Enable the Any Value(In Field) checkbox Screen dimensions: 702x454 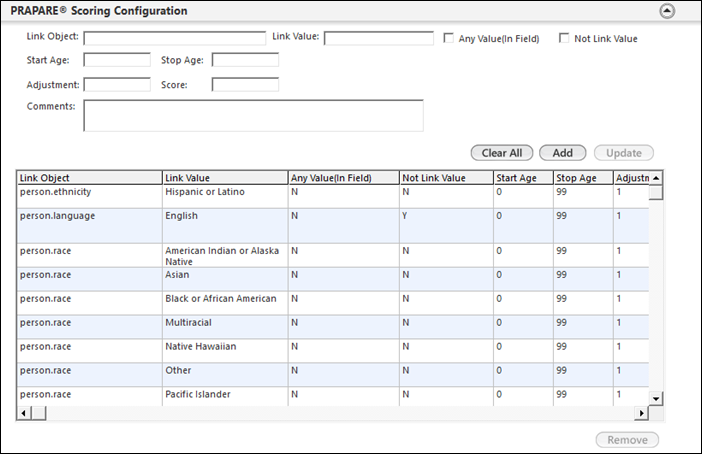click(448, 38)
